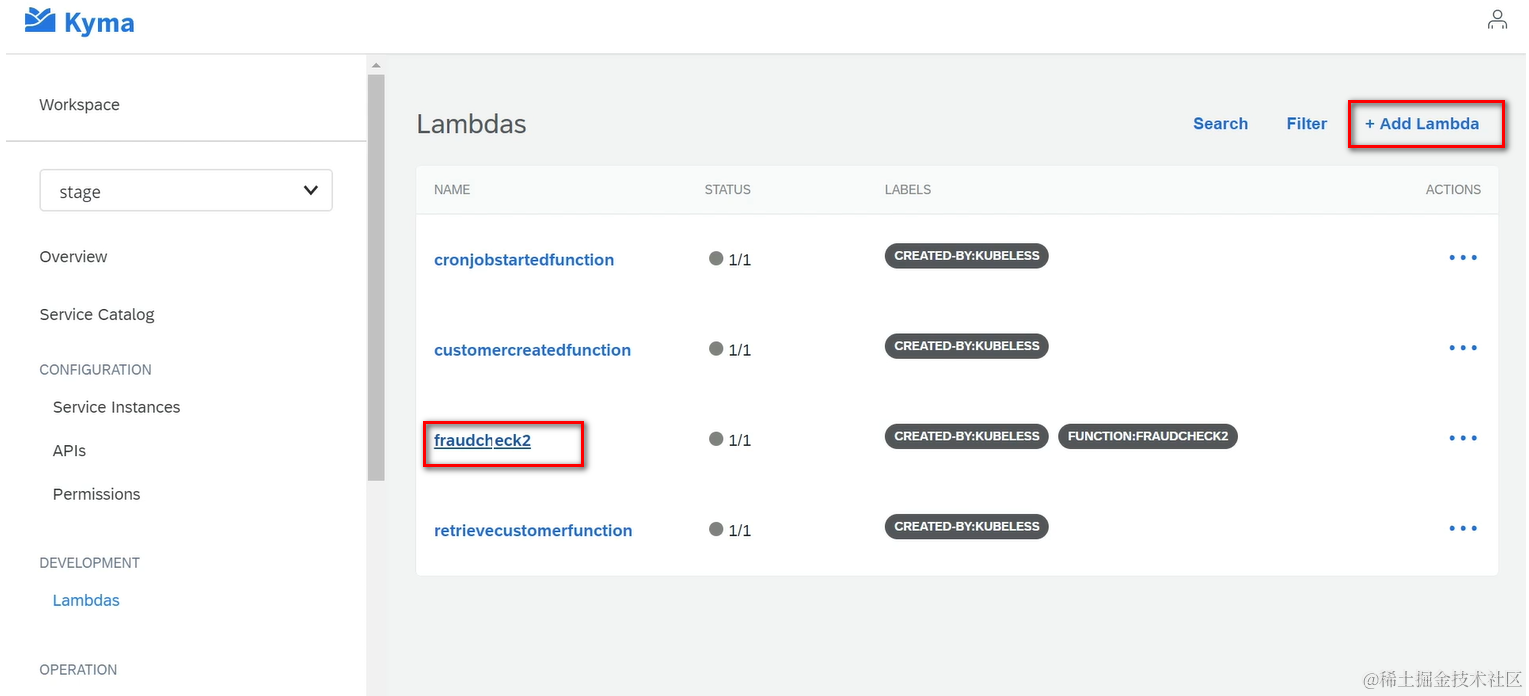Viewport: 1529px width, 696px height.
Task: Open the Filter option
Action: point(1306,124)
